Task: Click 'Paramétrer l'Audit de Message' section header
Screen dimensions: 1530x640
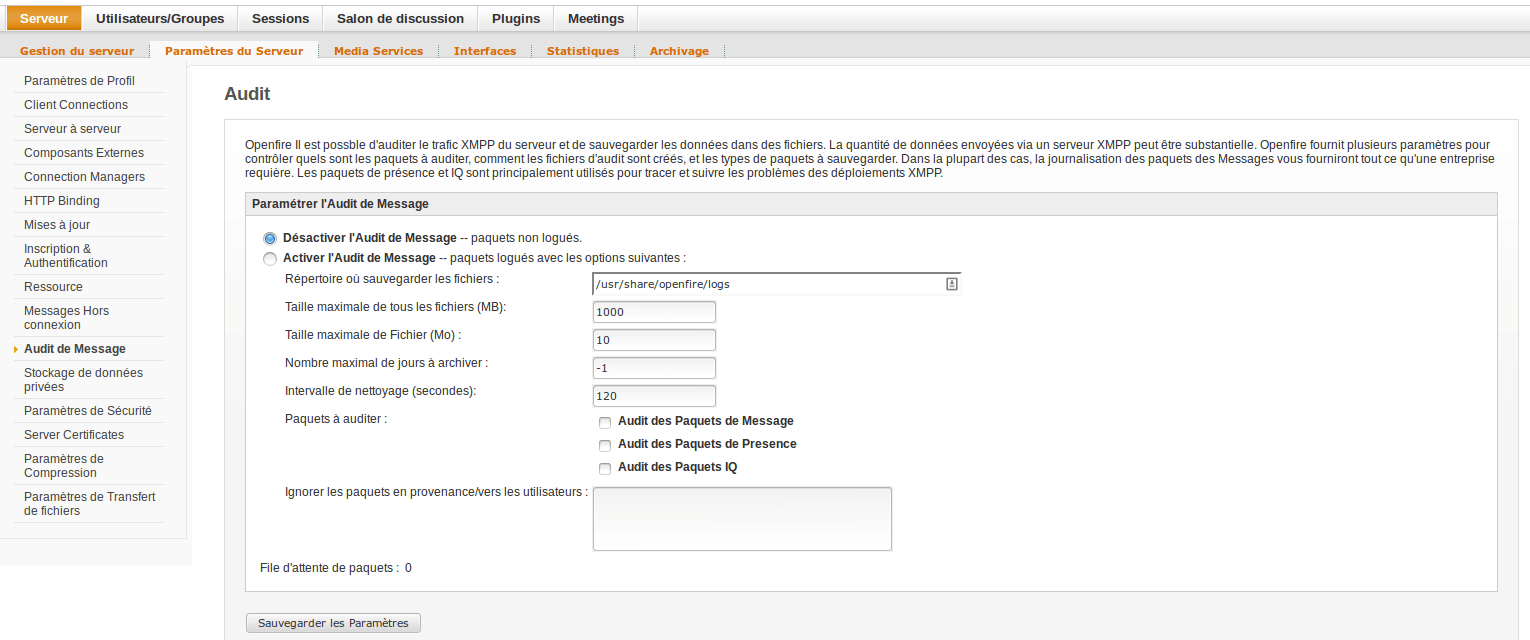Action: point(871,204)
